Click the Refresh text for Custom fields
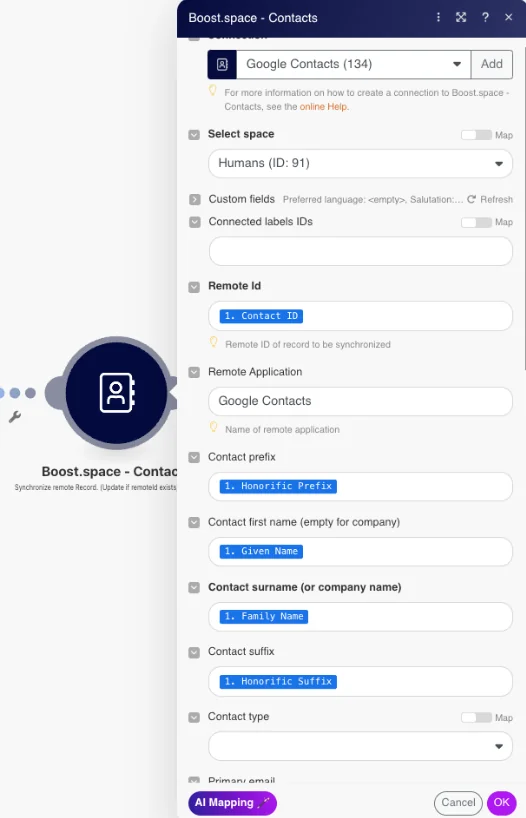This screenshot has height=818, width=526. 496,199
